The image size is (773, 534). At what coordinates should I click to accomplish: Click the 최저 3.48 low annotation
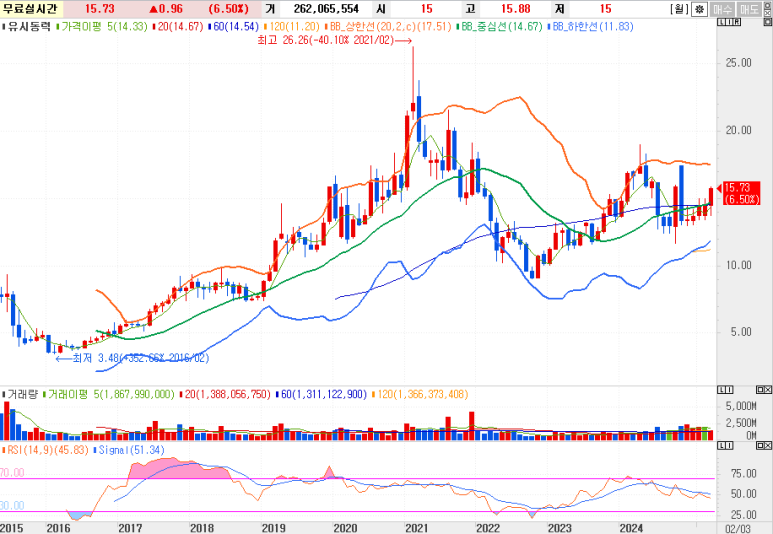tap(132, 358)
